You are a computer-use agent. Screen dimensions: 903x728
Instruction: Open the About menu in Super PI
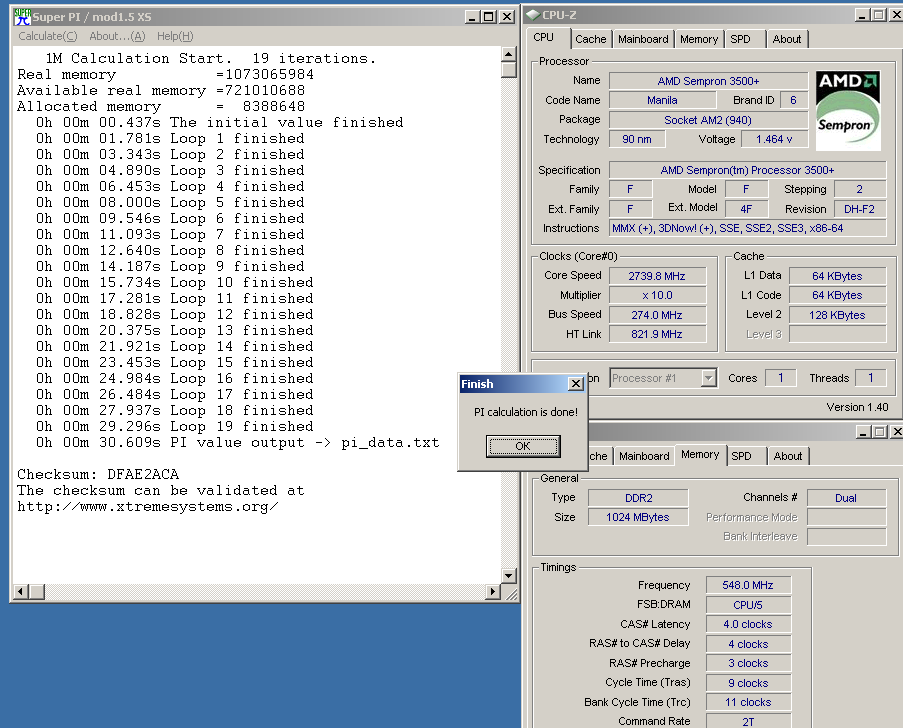pos(117,36)
